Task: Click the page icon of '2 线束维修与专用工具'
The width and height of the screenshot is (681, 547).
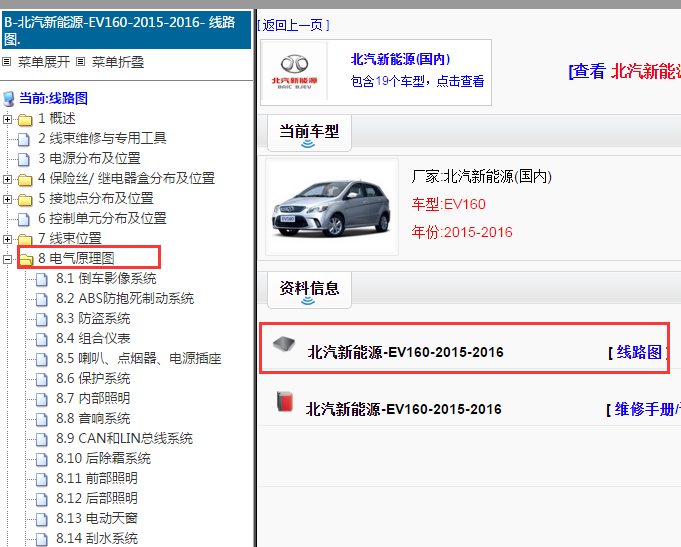Action: (24, 139)
